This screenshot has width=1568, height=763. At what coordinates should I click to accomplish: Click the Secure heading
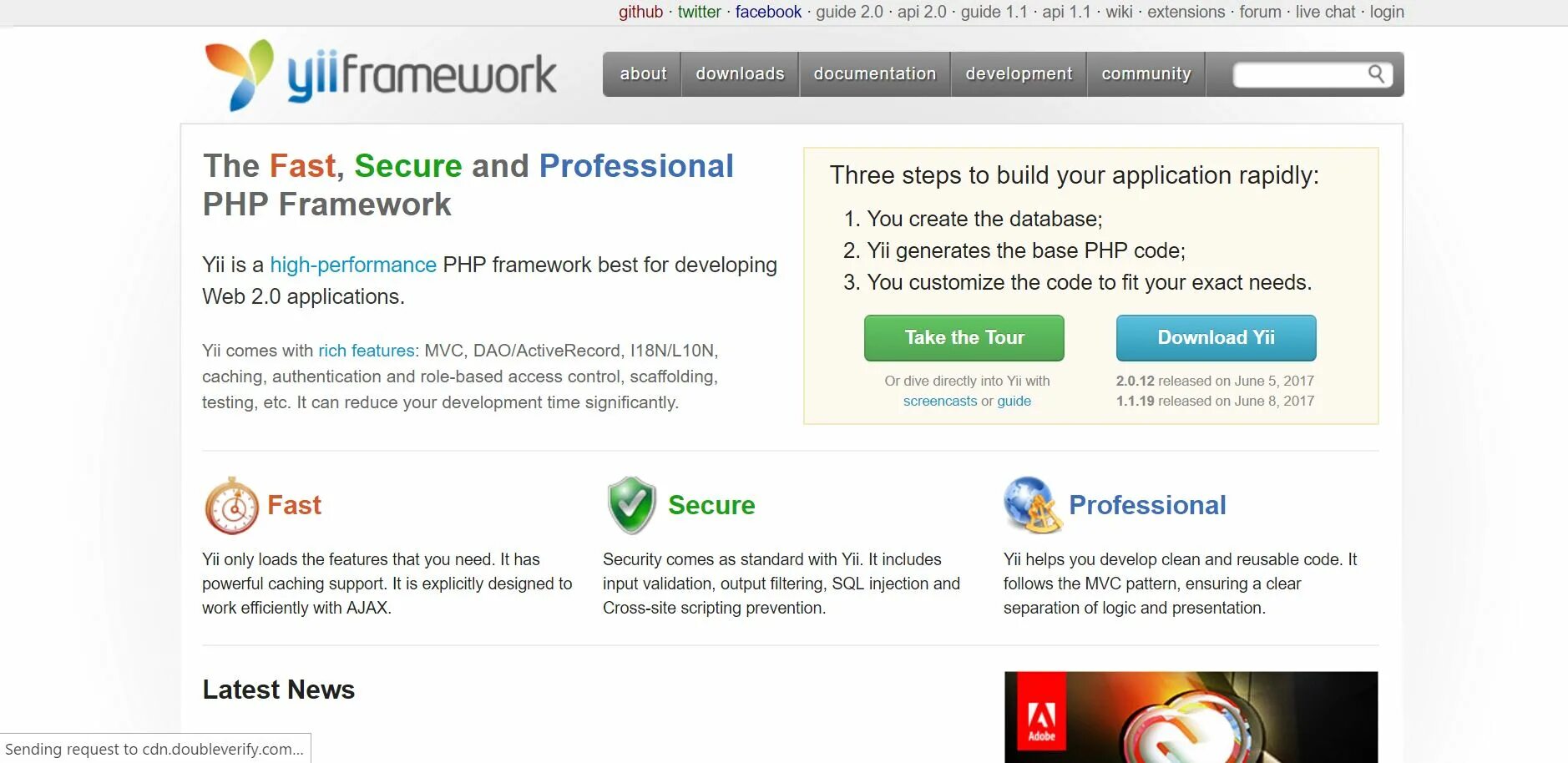[x=711, y=505]
